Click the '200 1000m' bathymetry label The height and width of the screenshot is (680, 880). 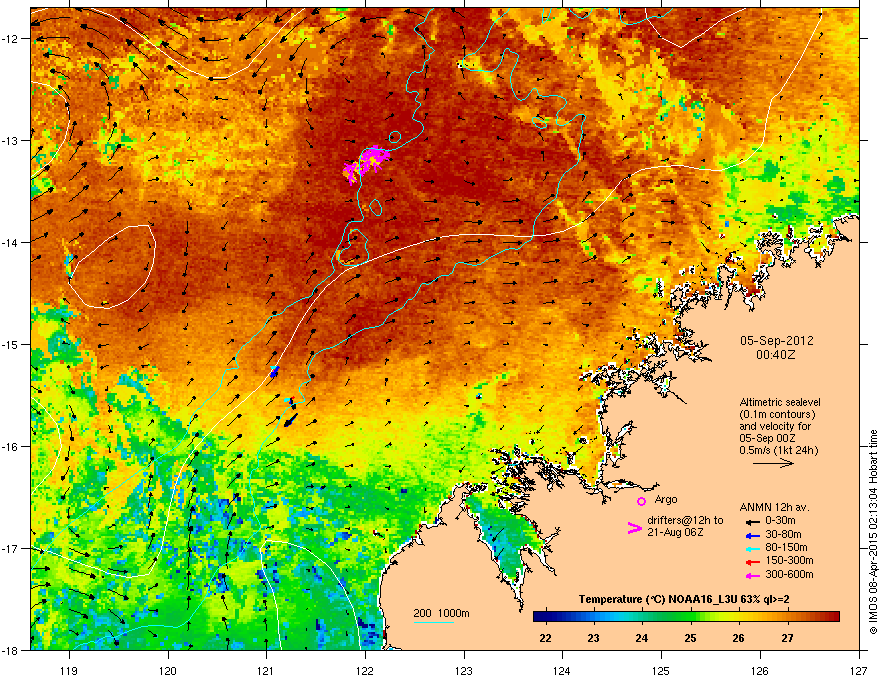pos(441,613)
